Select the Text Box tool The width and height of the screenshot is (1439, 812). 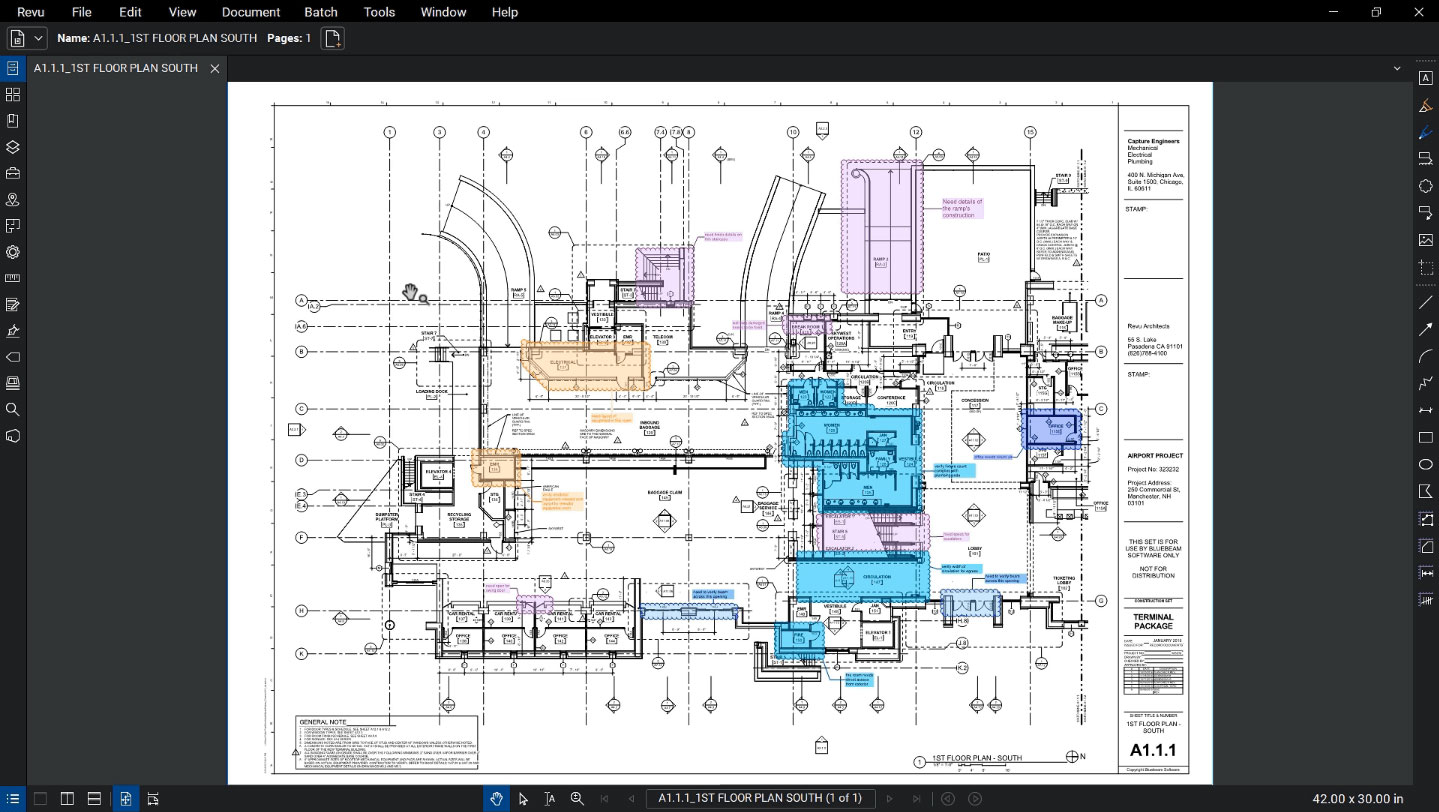(x=1426, y=79)
